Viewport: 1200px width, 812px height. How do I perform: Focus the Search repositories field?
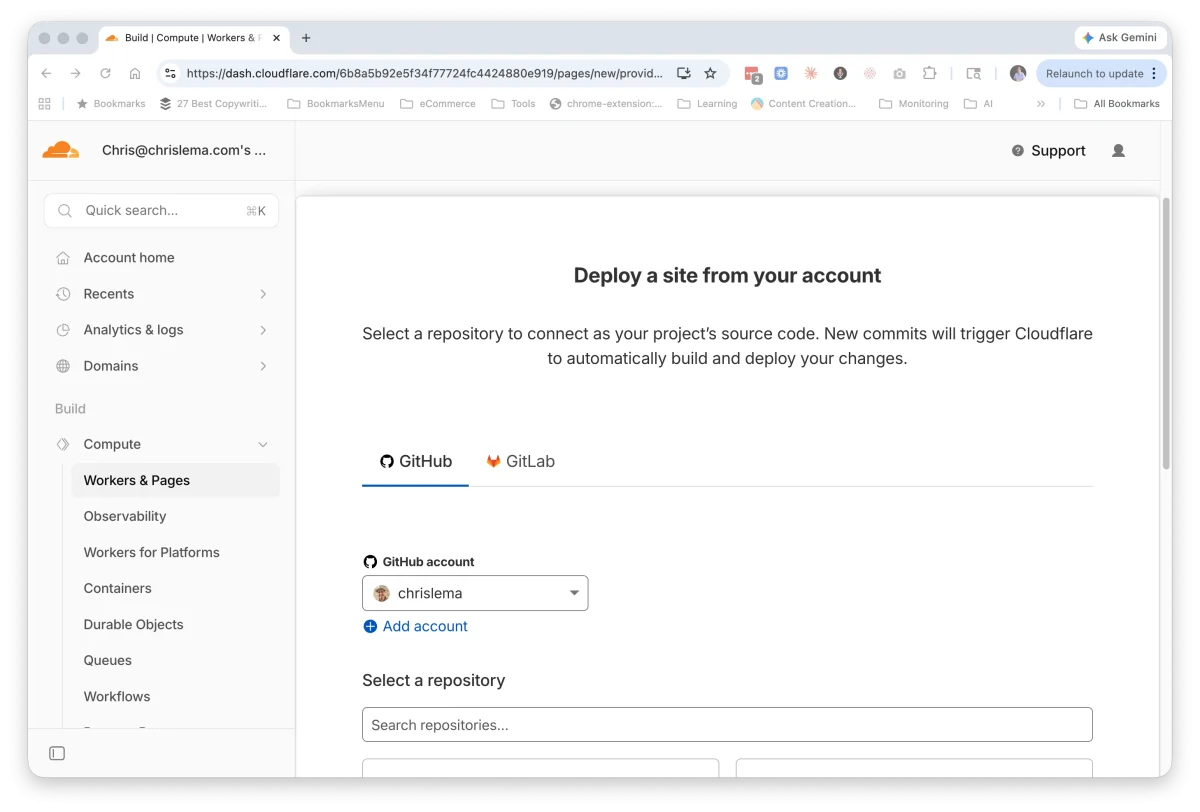pyautogui.click(x=727, y=725)
